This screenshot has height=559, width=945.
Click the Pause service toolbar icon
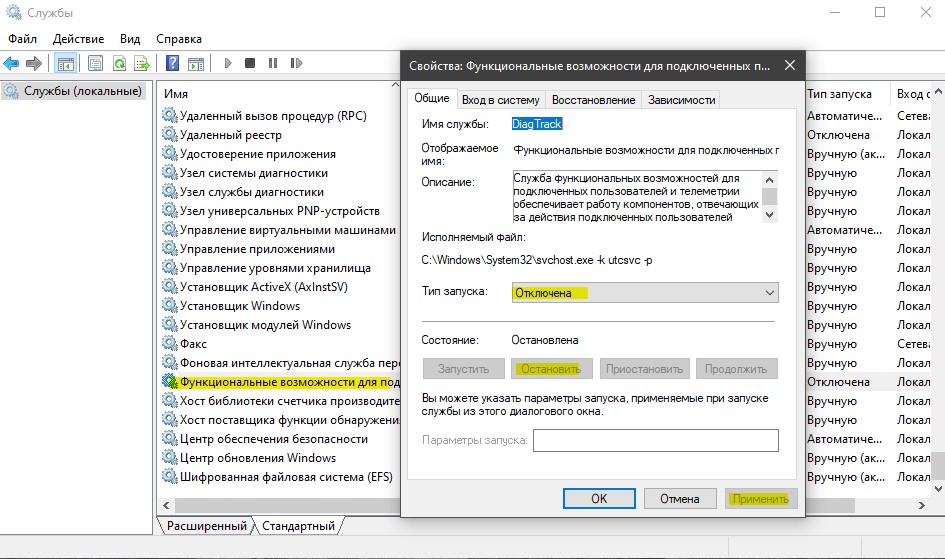pos(273,63)
